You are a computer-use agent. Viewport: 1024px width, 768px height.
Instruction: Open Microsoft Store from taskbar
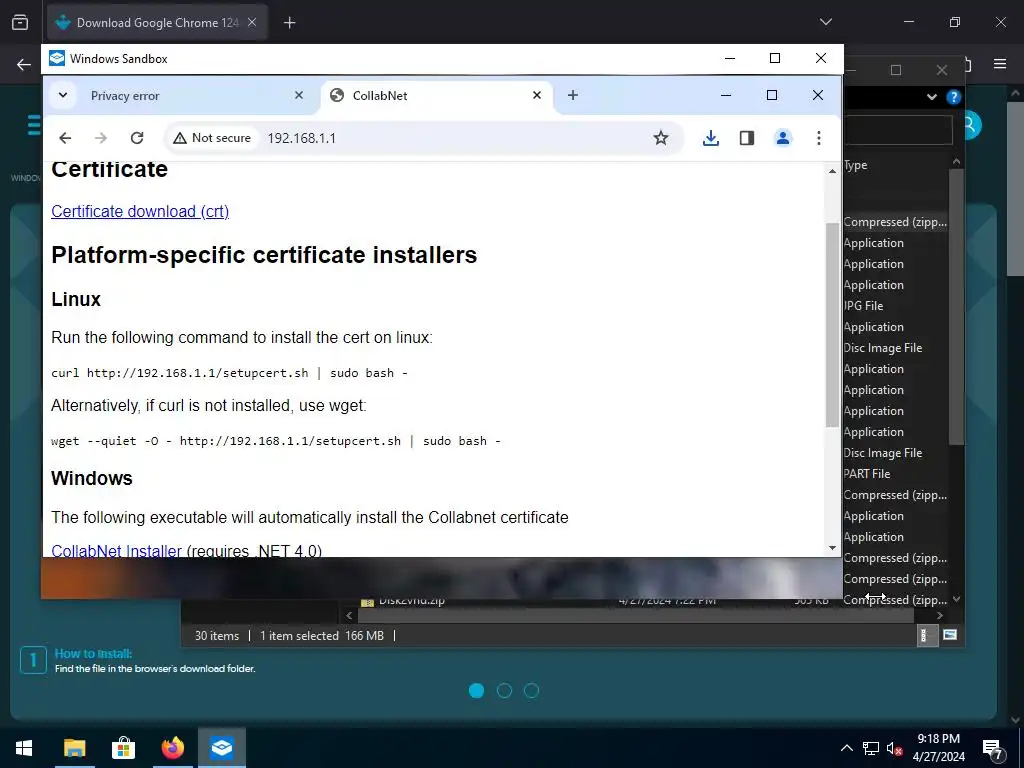coord(123,748)
